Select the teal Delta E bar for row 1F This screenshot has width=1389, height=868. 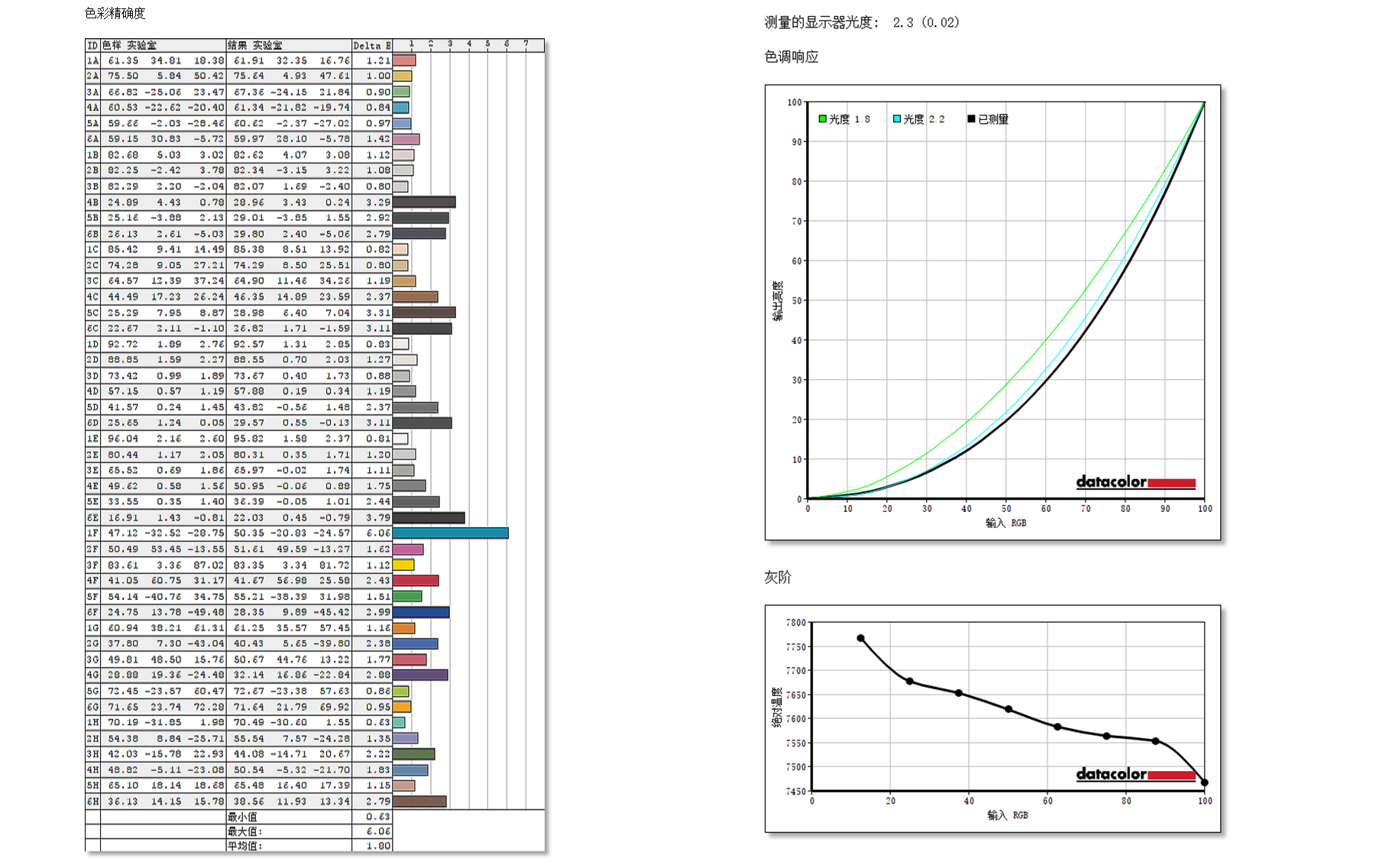451,533
